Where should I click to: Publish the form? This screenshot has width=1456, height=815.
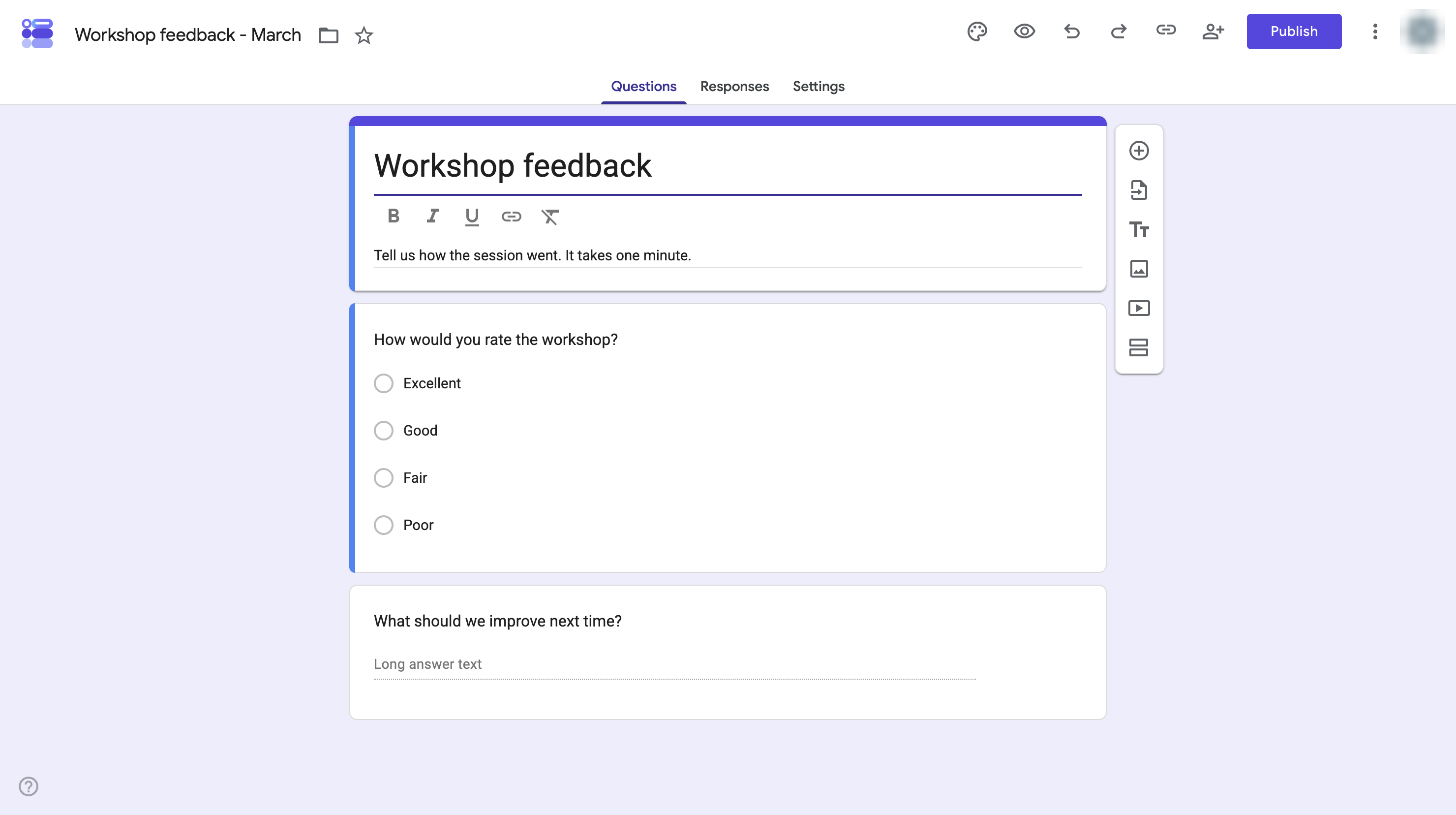point(1294,31)
